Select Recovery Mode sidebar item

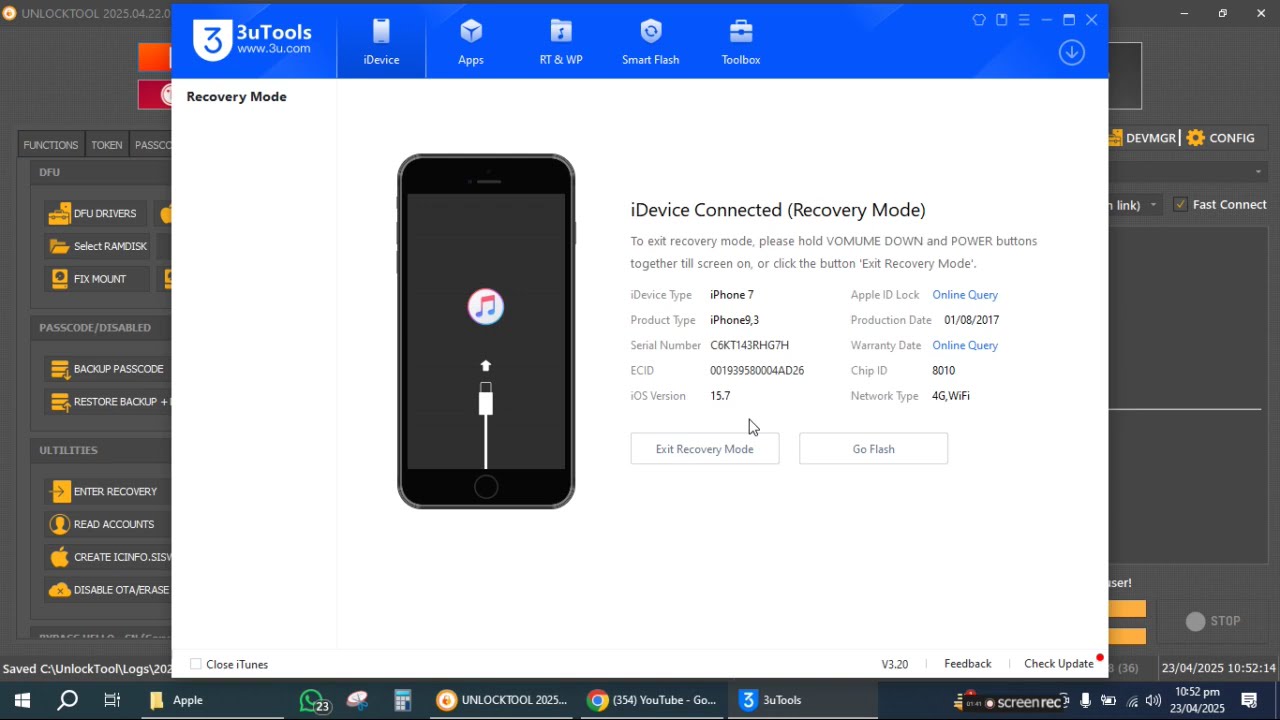236,97
